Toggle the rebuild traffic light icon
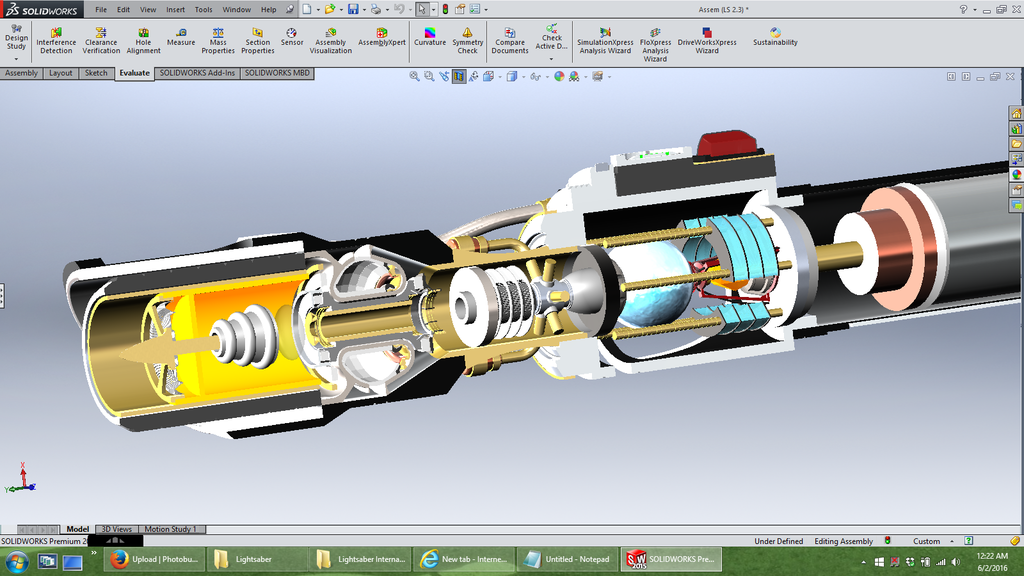This screenshot has height=576, width=1024. 445,9
